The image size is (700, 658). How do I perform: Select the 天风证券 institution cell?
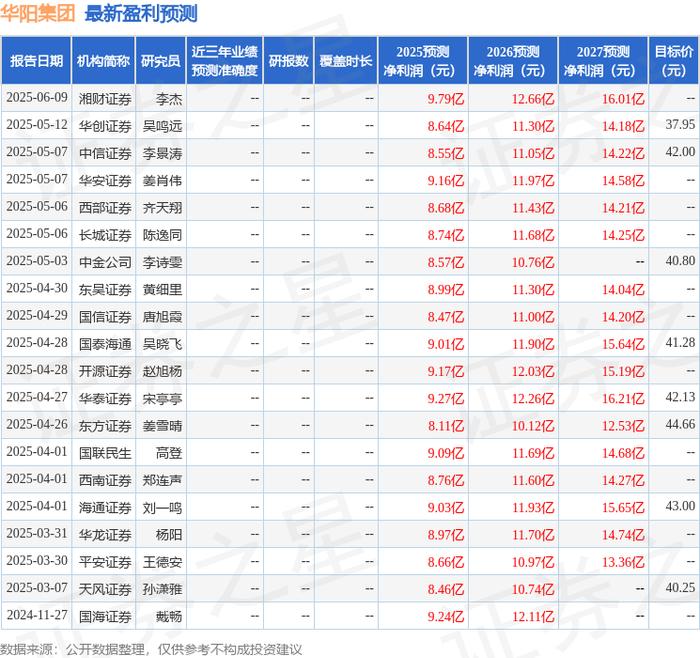(105, 589)
